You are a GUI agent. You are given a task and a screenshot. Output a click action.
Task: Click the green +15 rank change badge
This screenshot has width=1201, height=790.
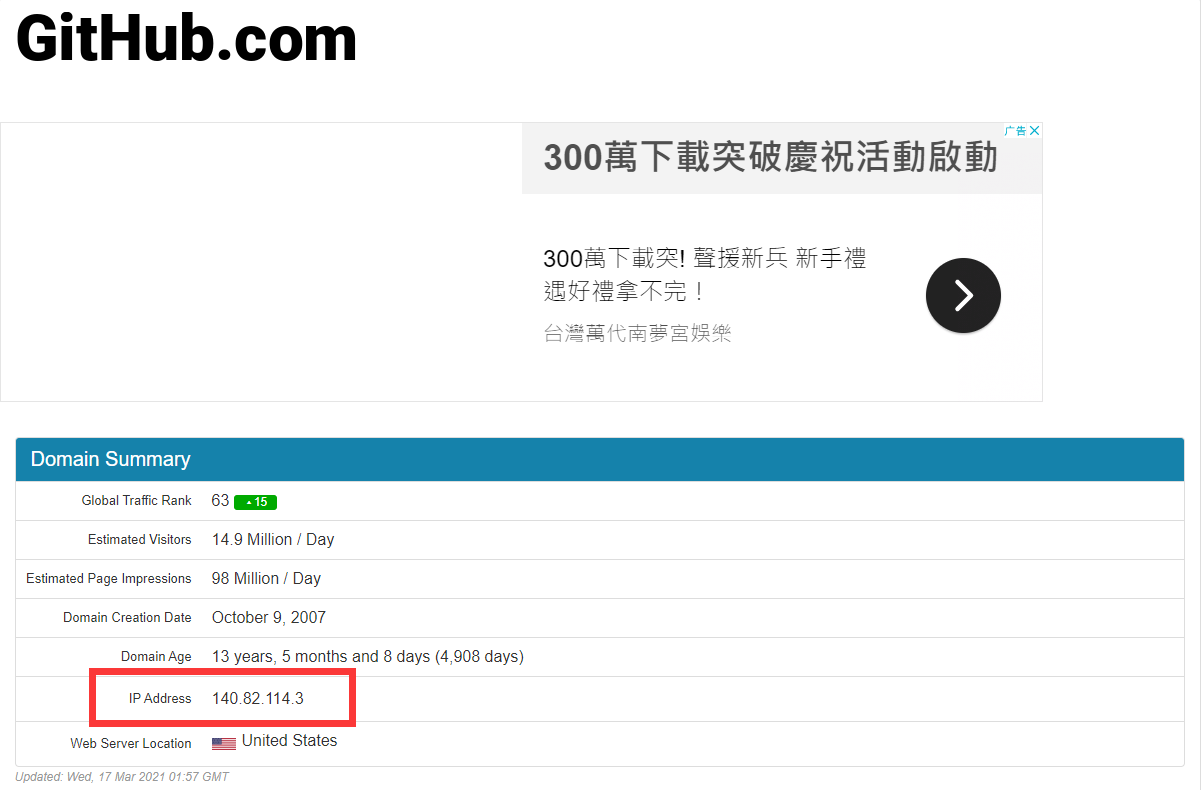point(255,502)
